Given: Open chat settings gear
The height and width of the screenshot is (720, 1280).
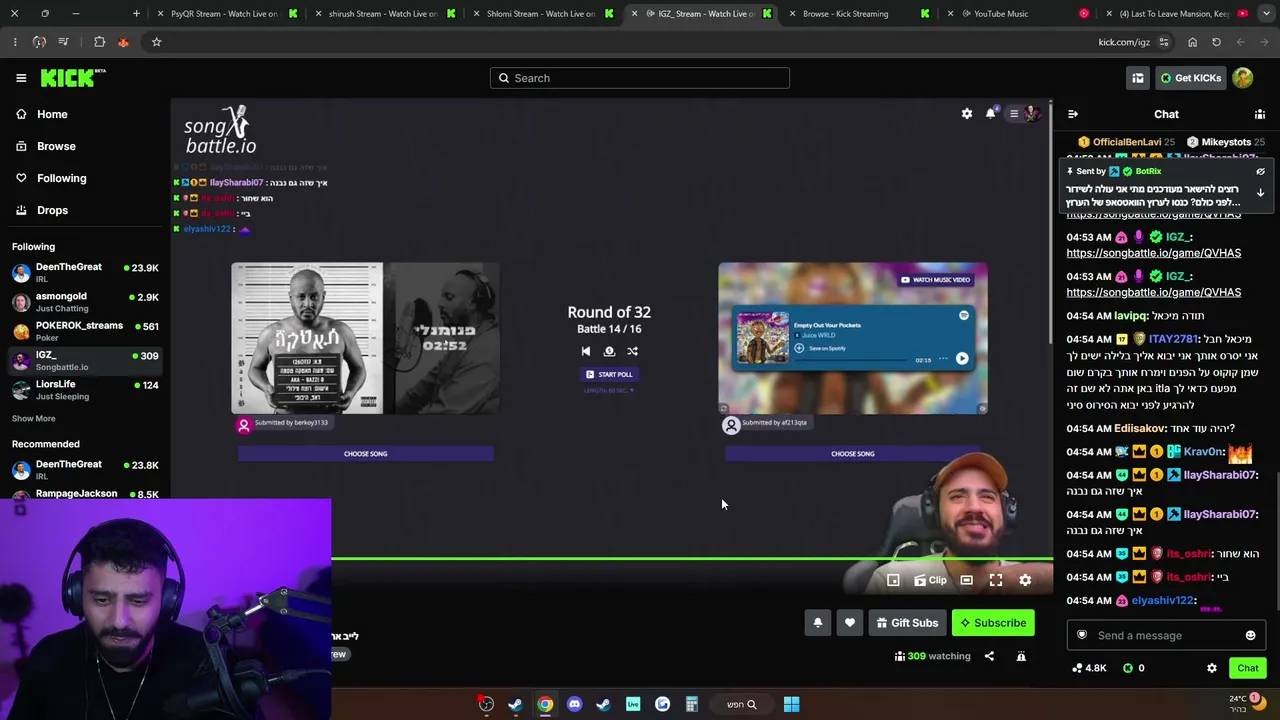Looking at the screenshot, I should pyautogui.click(x=1212, y=668).
